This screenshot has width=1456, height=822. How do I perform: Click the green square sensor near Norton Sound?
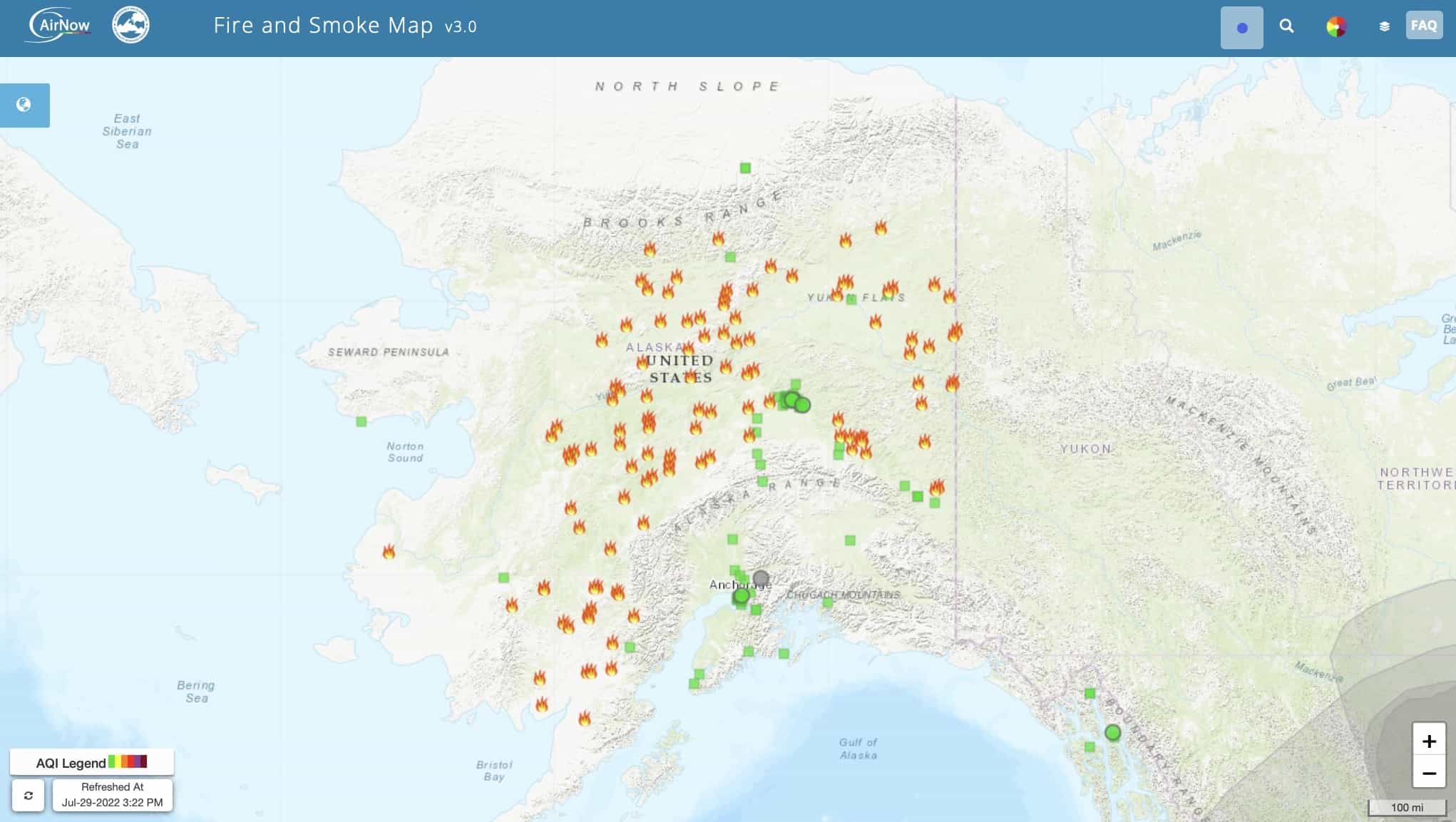tap(362, 422)
